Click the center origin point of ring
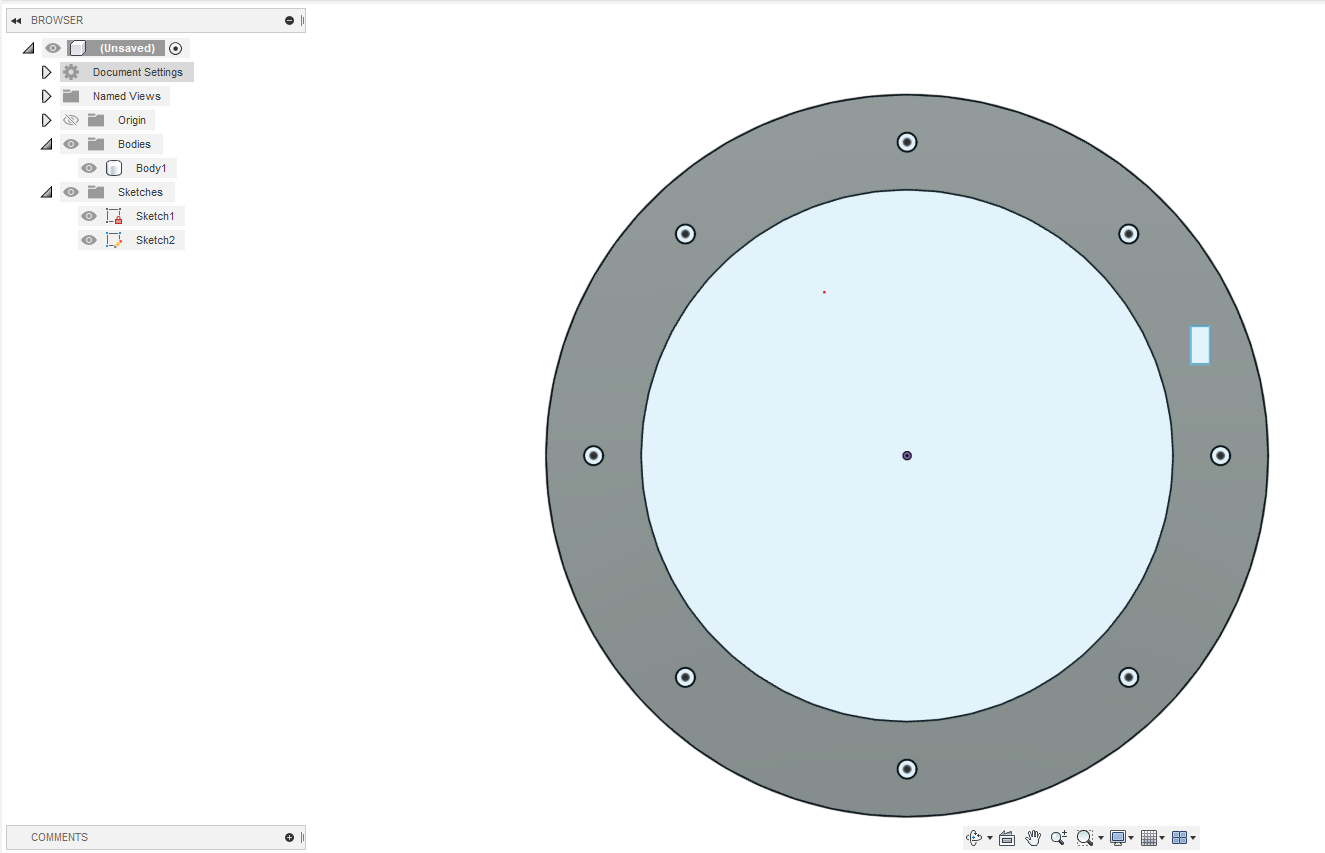 (x=907, y=455)
